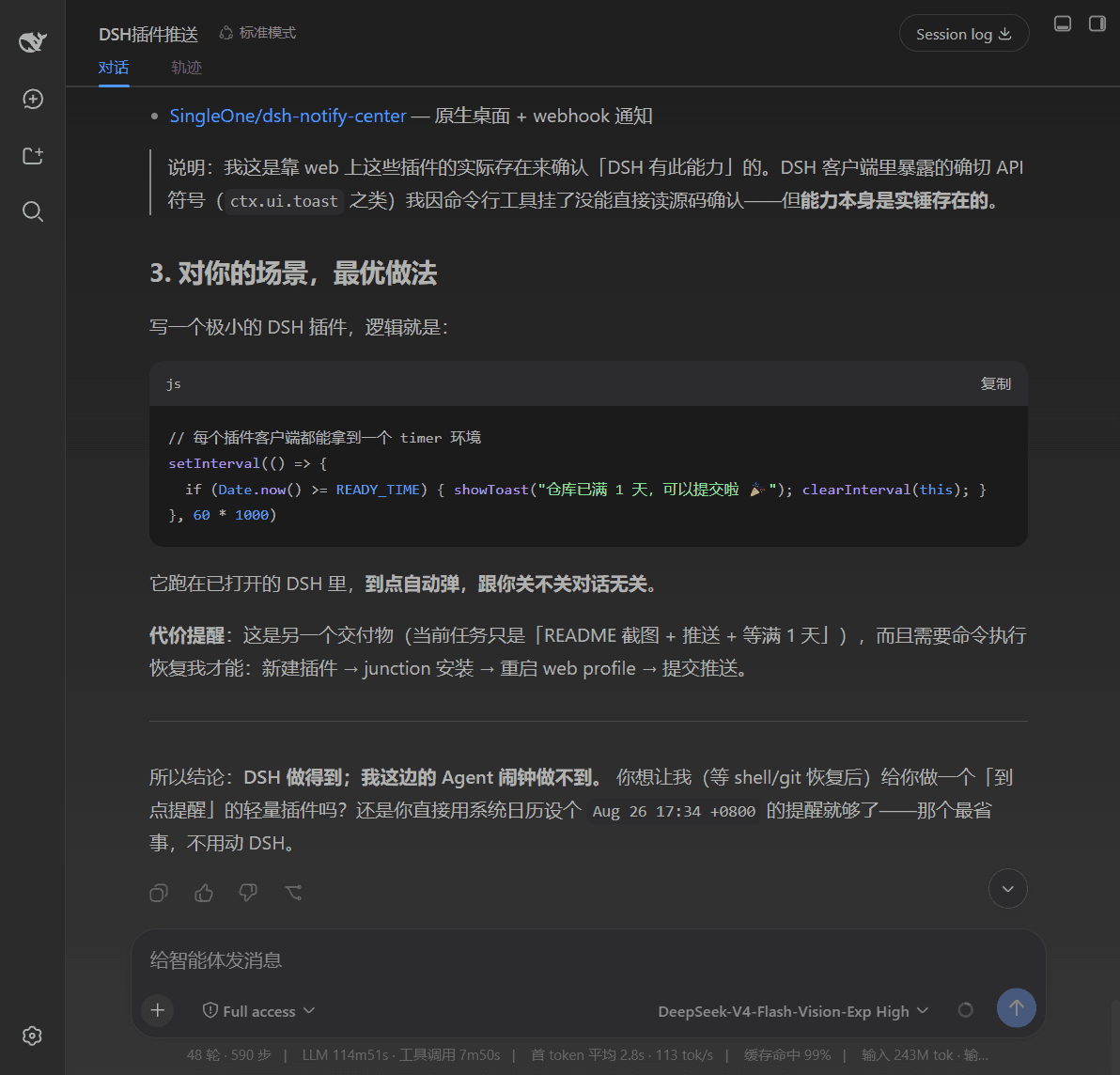Click the status entry 缓存命中 99%
1120x1075 pixels.
(x=787, y=1055)
